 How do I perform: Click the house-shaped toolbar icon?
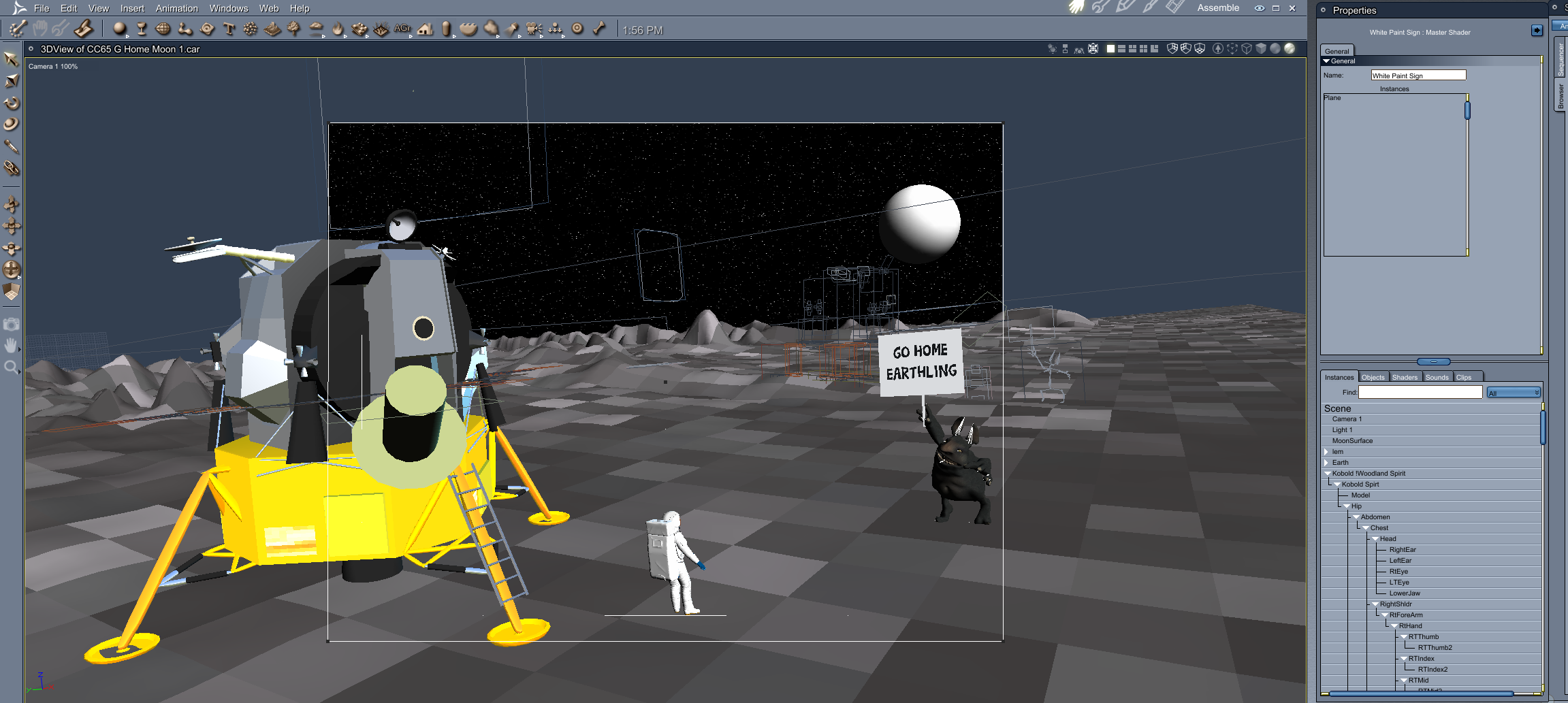tap(426, 29)
